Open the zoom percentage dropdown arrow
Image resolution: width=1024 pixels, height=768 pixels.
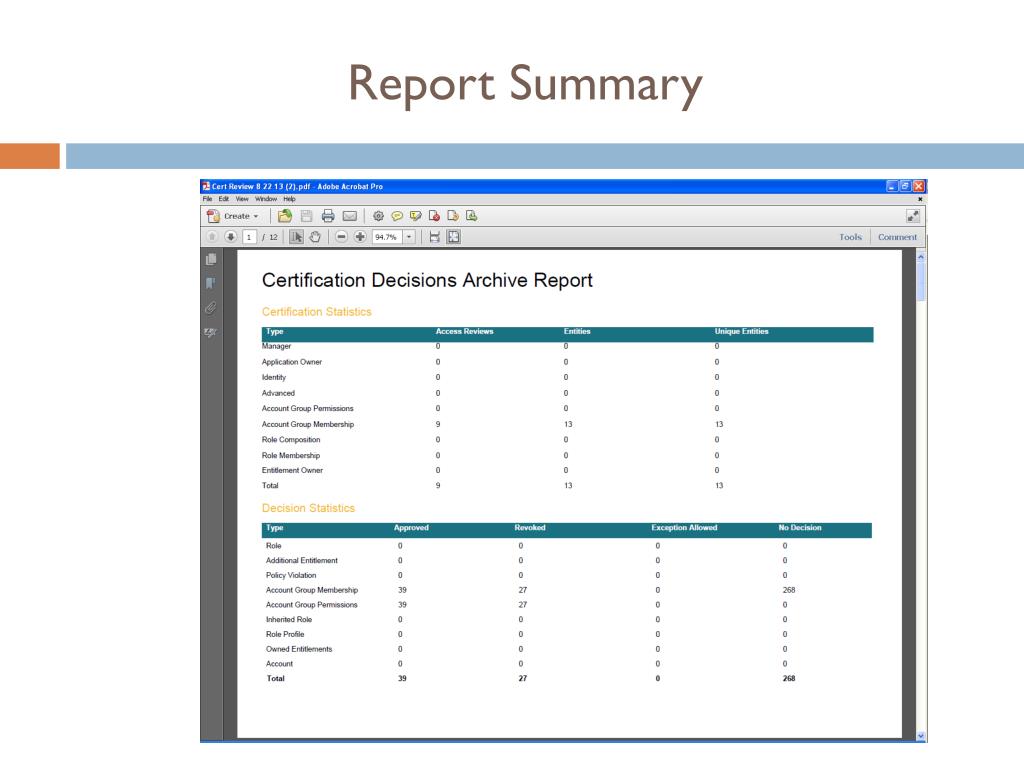tap(409, 237)
